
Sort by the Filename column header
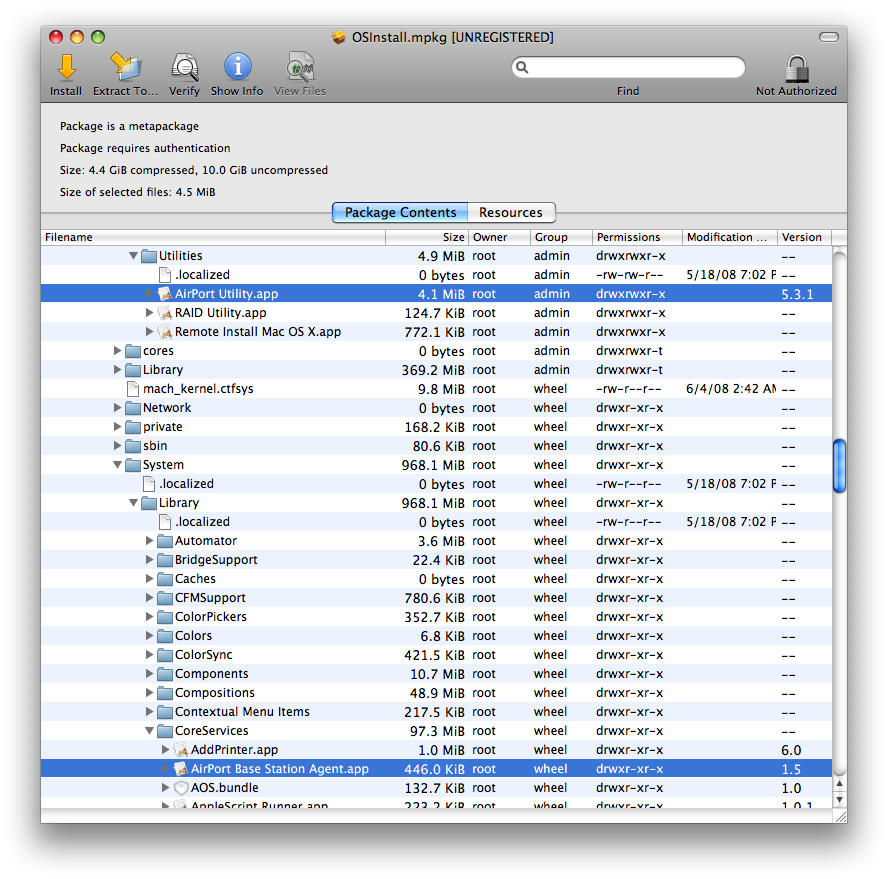click(213, 237)
